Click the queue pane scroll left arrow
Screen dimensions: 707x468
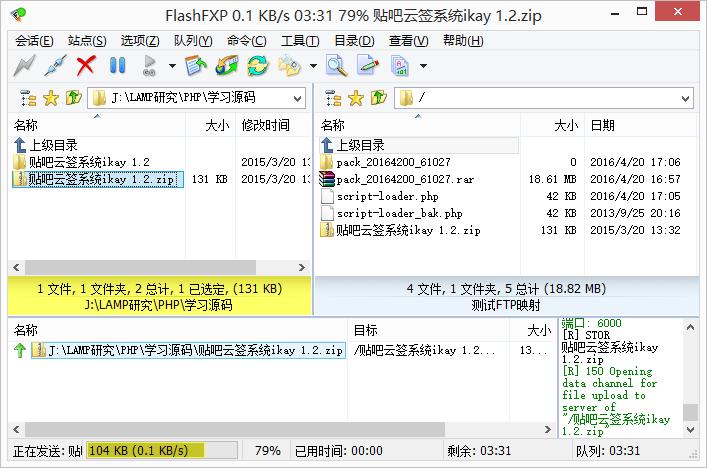click(x=16, y=429)
